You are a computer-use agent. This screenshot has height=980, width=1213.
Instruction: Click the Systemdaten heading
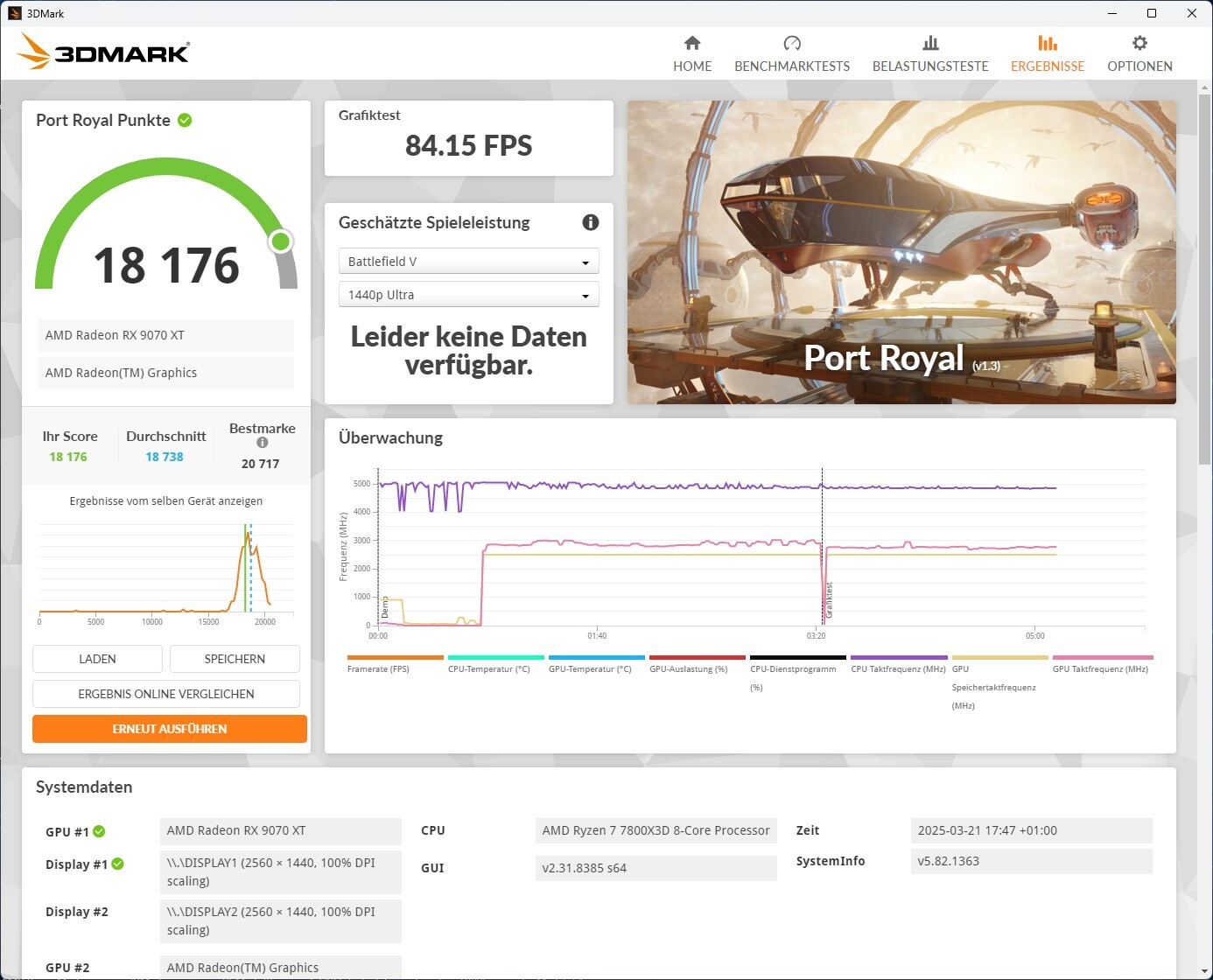[x=84, y=787]
